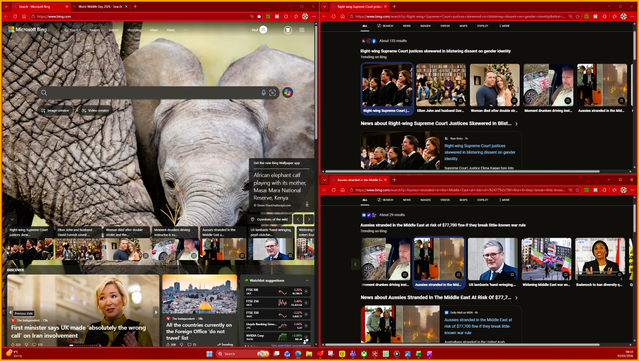This screenshot has width=639, height=361.
Task: Open Guardians of the wild link
Action: [x=270, y=219]
